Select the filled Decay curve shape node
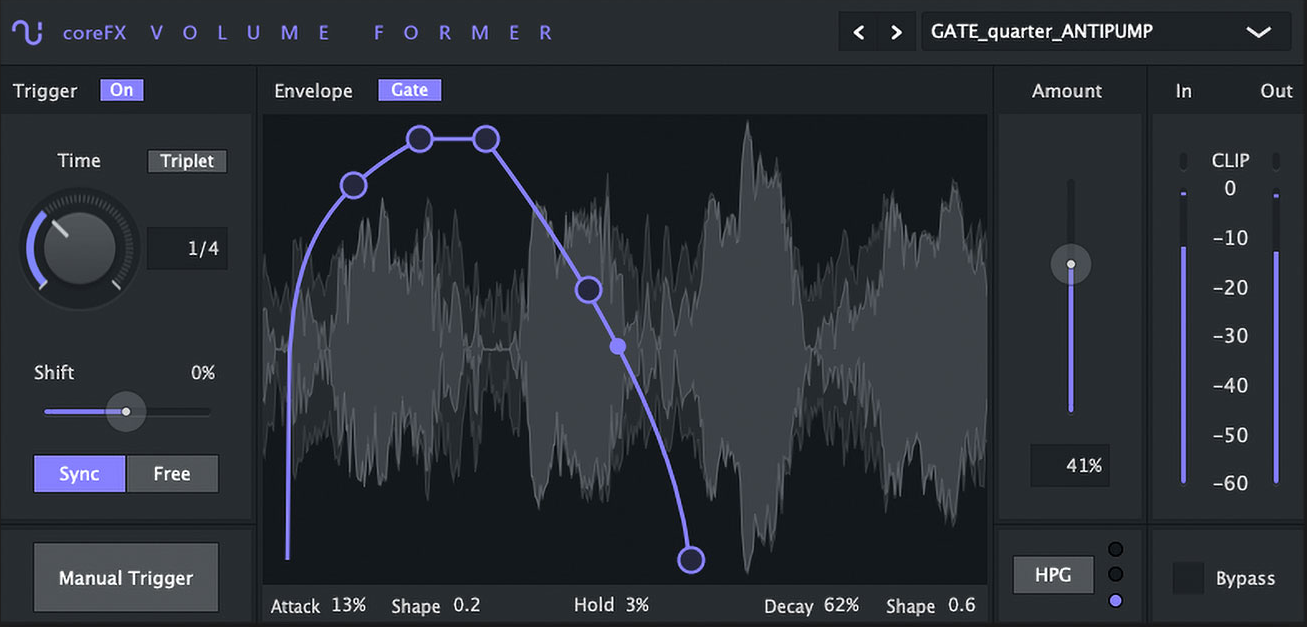1307x627 pixels. coord(617,346)
